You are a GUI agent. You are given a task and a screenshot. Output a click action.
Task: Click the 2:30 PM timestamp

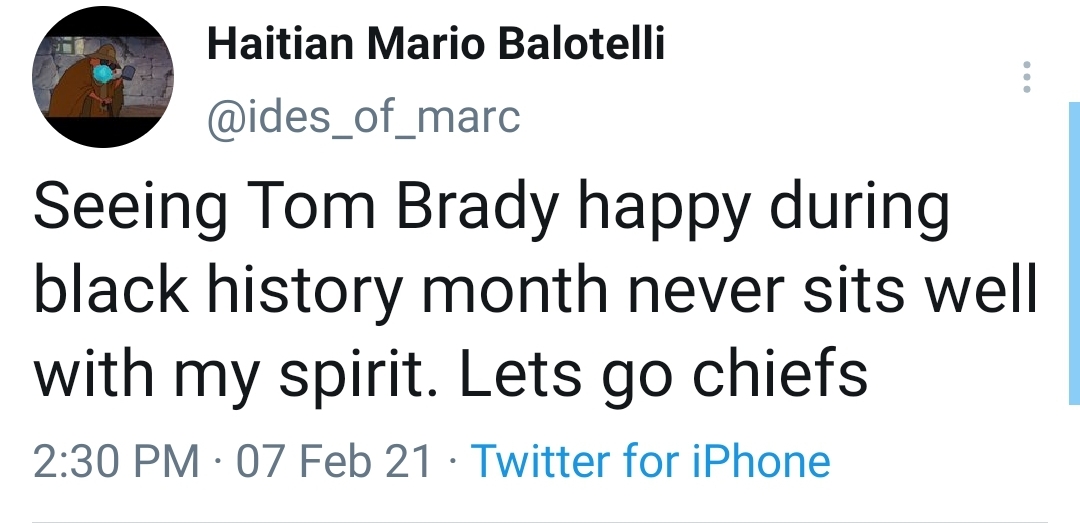(x=116, y=462)
